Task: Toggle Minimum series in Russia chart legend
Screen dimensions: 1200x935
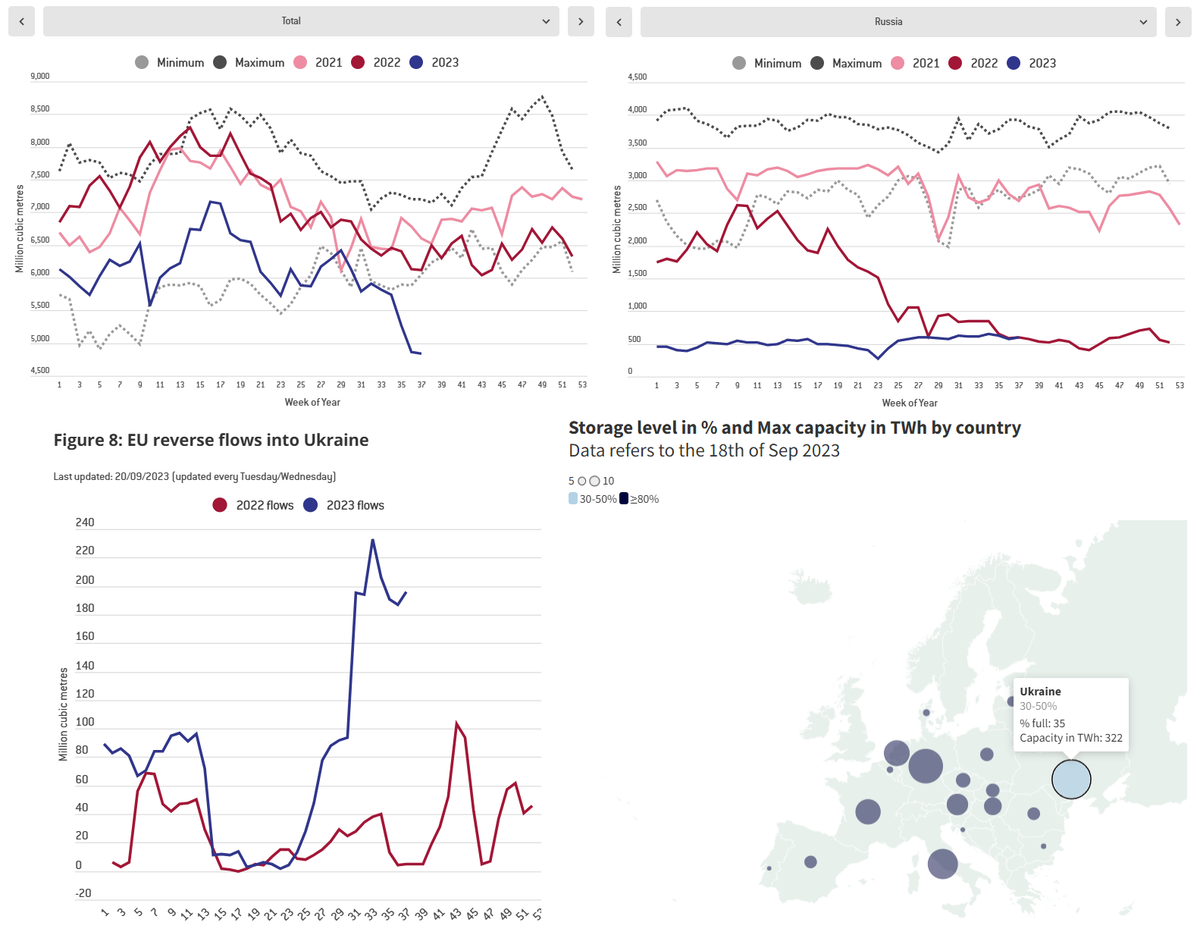Action: coord(766,63)
